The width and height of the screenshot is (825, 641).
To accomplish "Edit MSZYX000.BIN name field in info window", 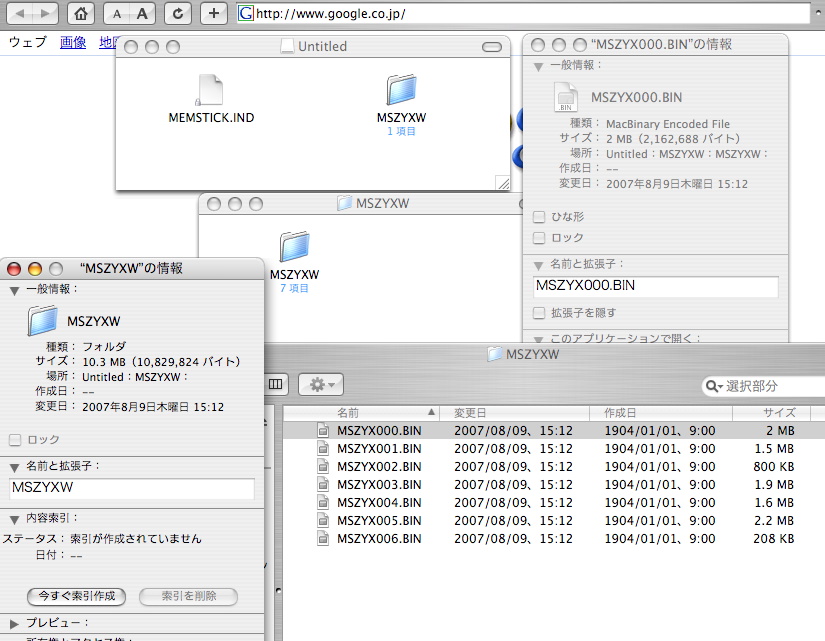I will 656,286.
